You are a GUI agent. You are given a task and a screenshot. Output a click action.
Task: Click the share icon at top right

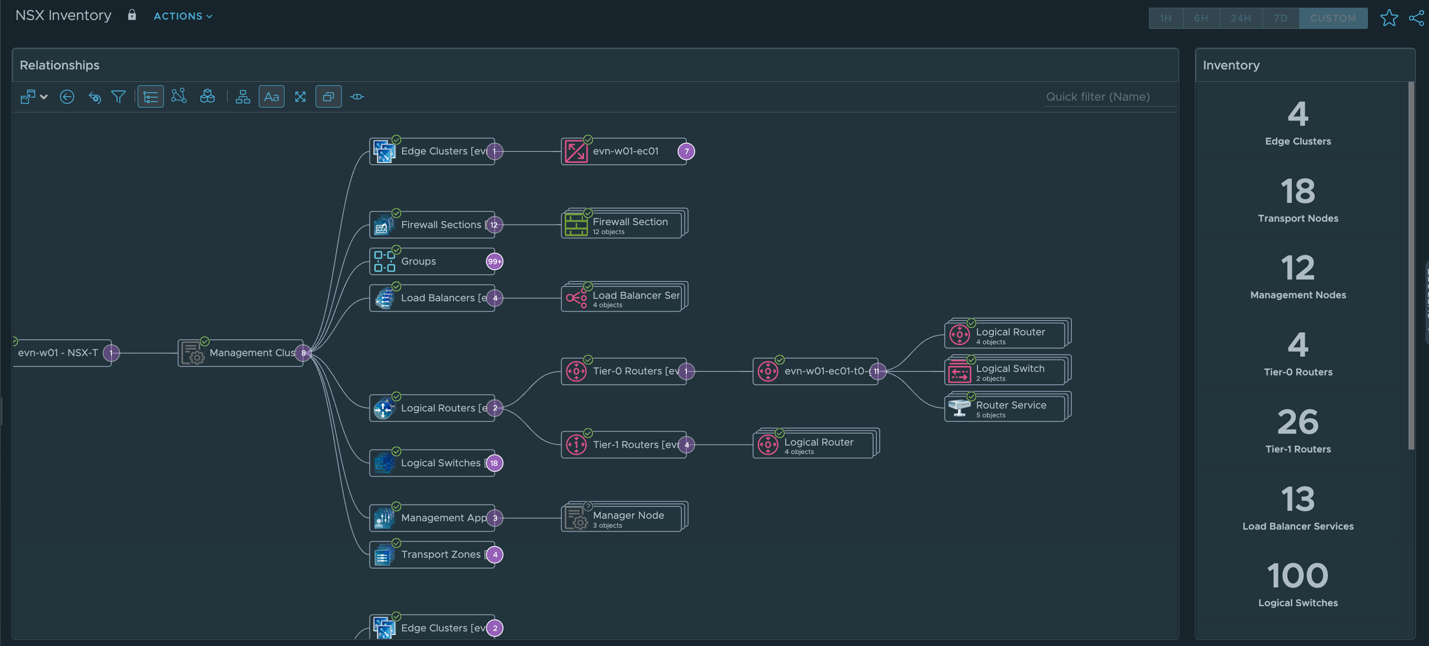click(x=1416, y=18)
